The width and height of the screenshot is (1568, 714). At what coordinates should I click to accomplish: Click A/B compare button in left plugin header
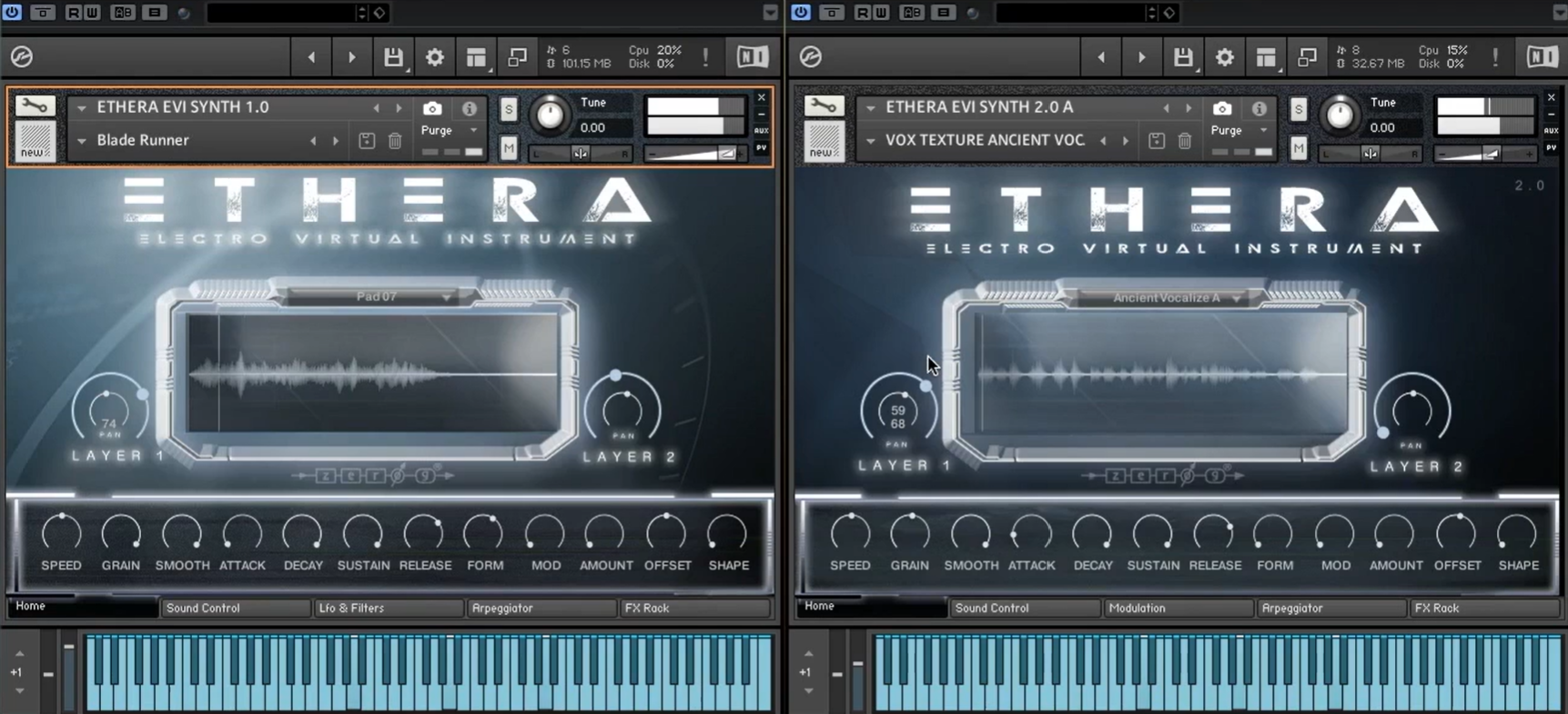pyautogui.click(x=123, y=13)
